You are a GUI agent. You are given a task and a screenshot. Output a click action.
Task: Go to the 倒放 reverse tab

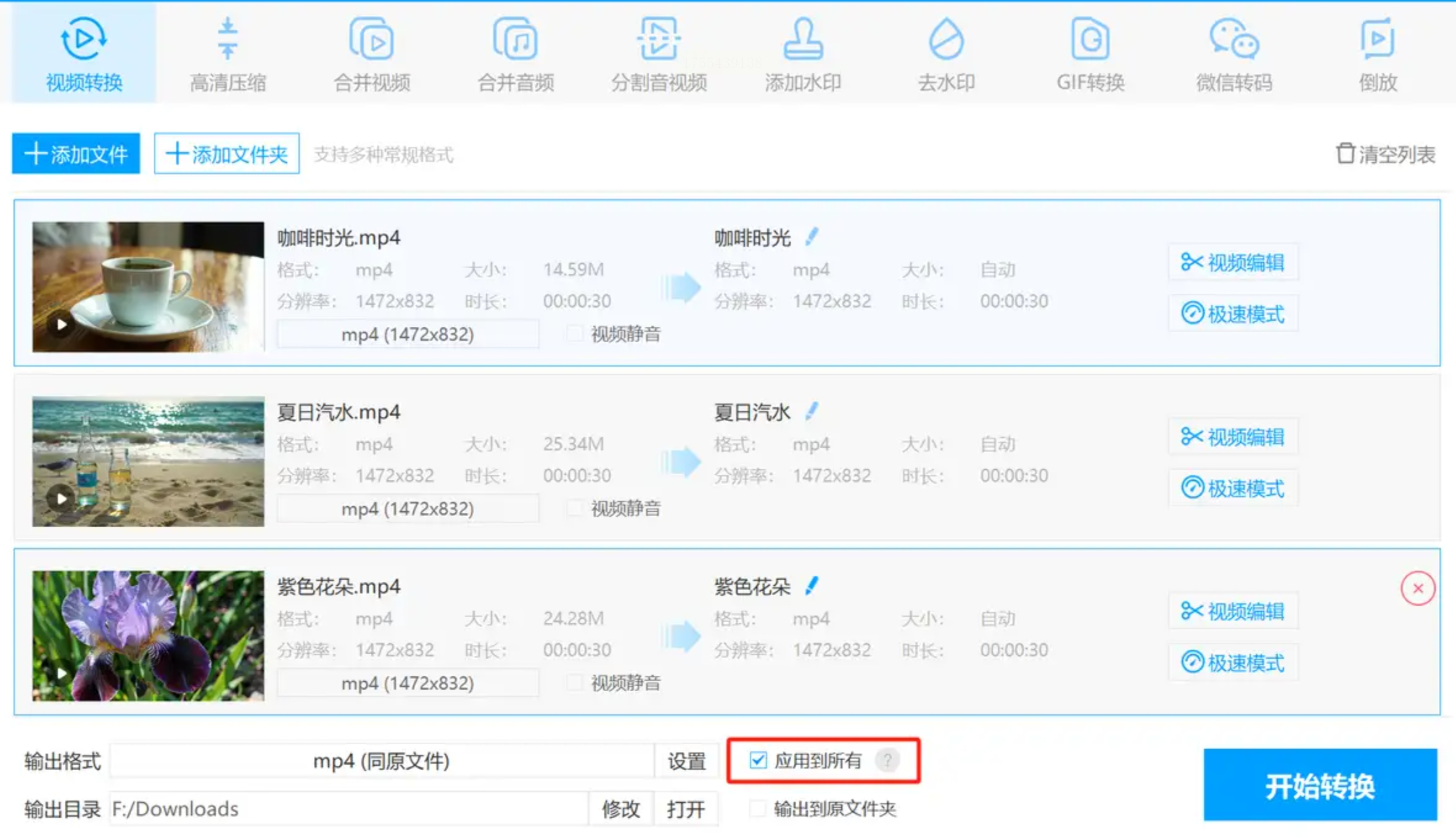tap(1378, 54)
